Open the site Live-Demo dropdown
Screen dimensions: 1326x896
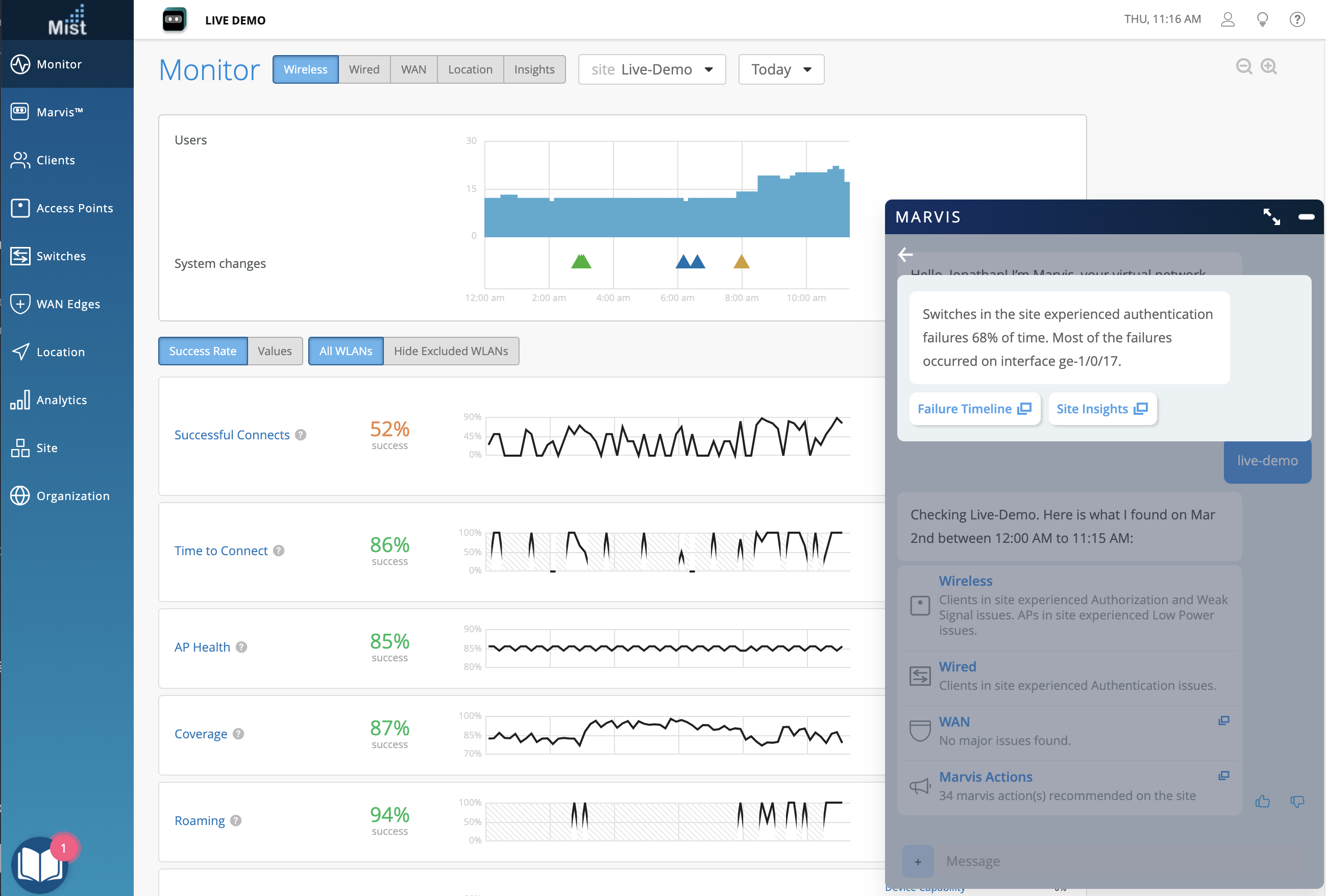(x=652, y=69)
